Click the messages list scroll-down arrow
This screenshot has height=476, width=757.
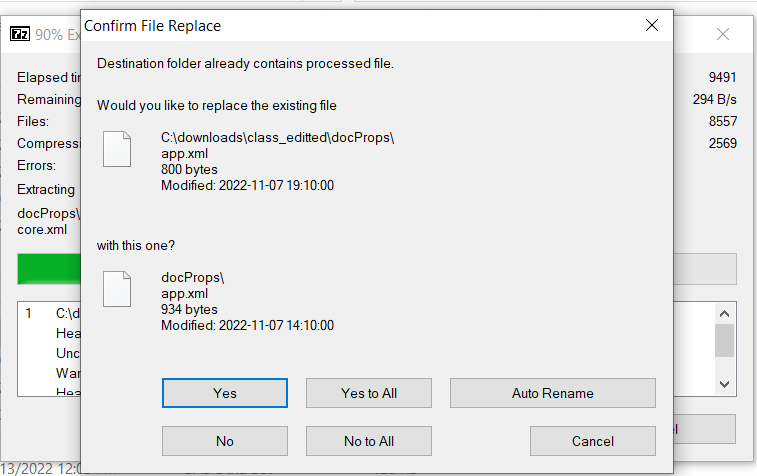(726, 384)
